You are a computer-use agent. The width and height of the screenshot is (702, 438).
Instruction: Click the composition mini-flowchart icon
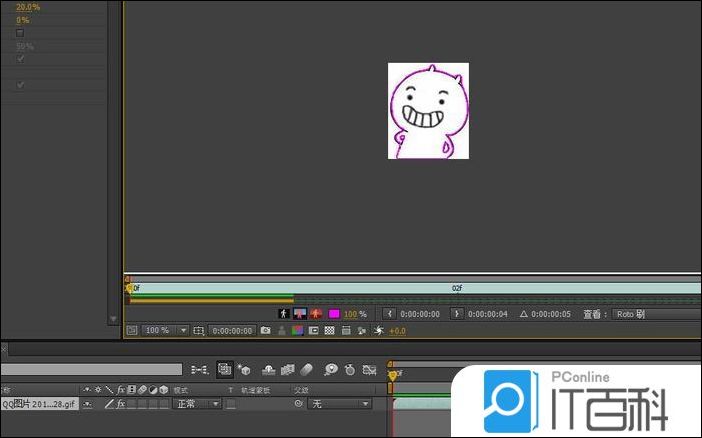[x=198, y=369]
